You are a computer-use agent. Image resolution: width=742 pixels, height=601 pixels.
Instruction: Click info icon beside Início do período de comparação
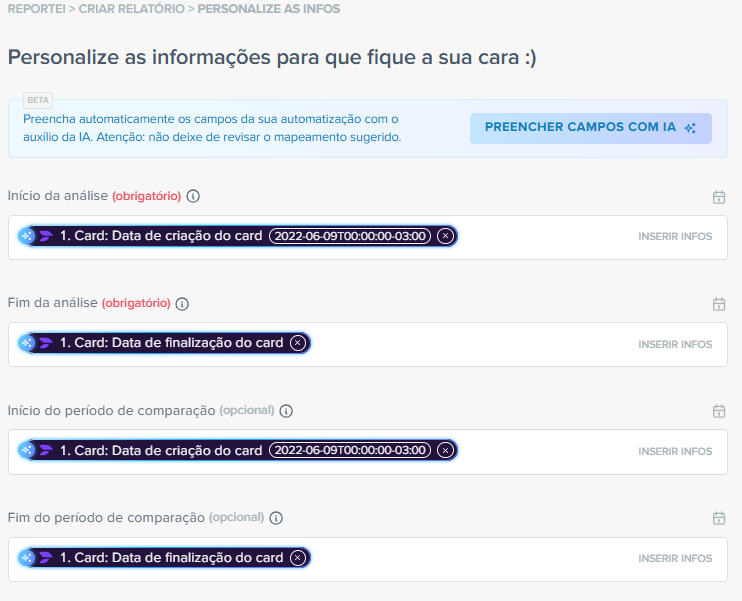click(x=286, y=411)
